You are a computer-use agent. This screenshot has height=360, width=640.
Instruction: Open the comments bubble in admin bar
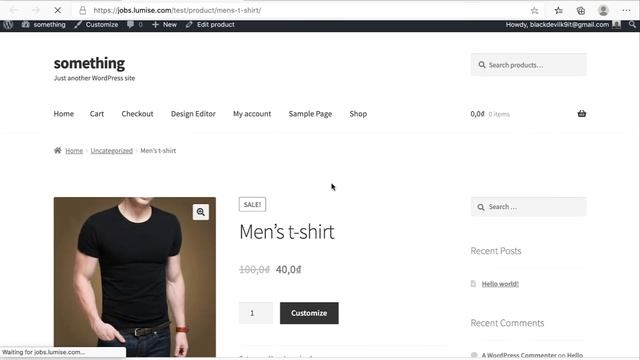135,24
